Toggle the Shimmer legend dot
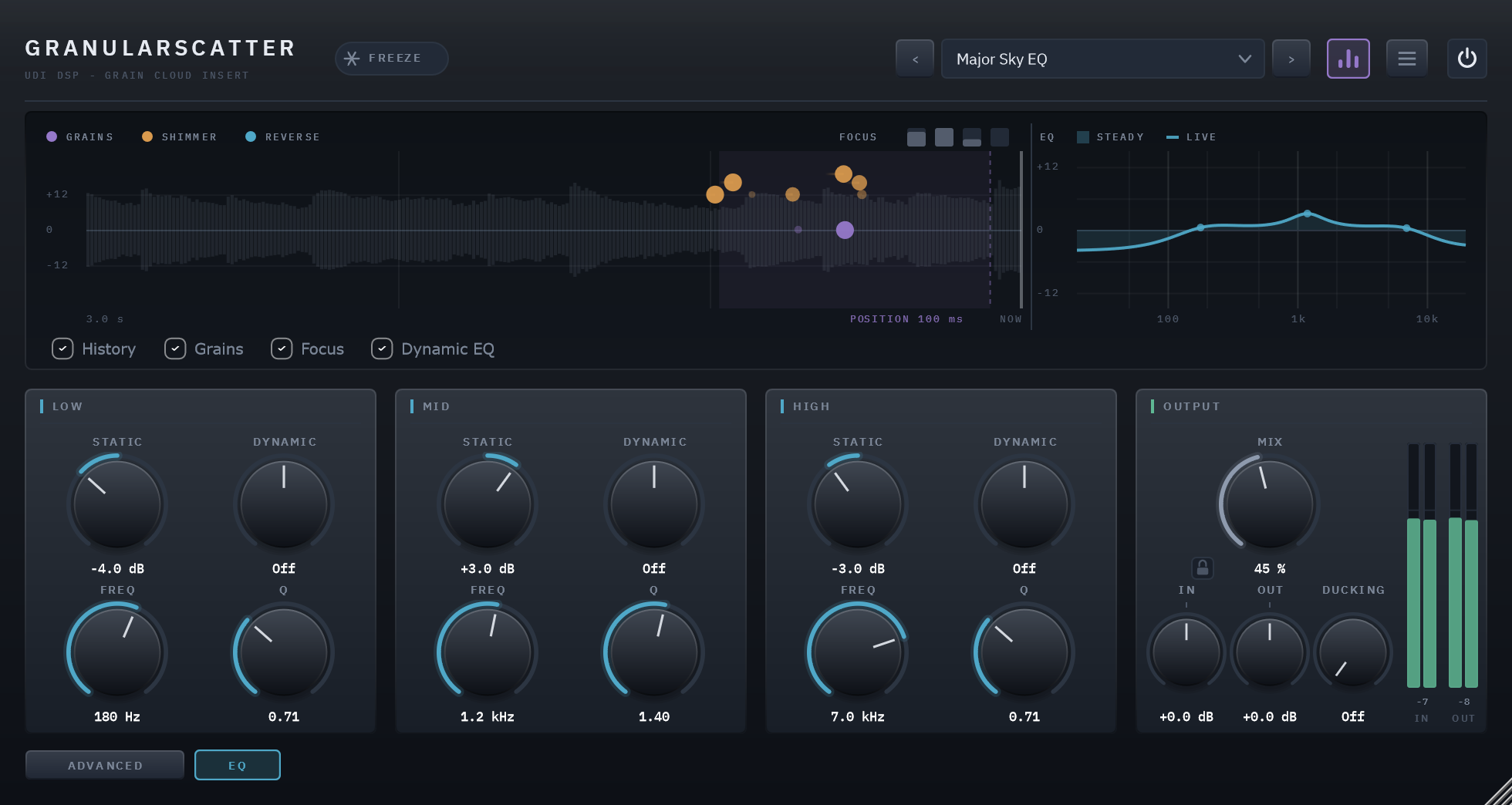Screen dimensions: 1512x805 tap(147, 136)
